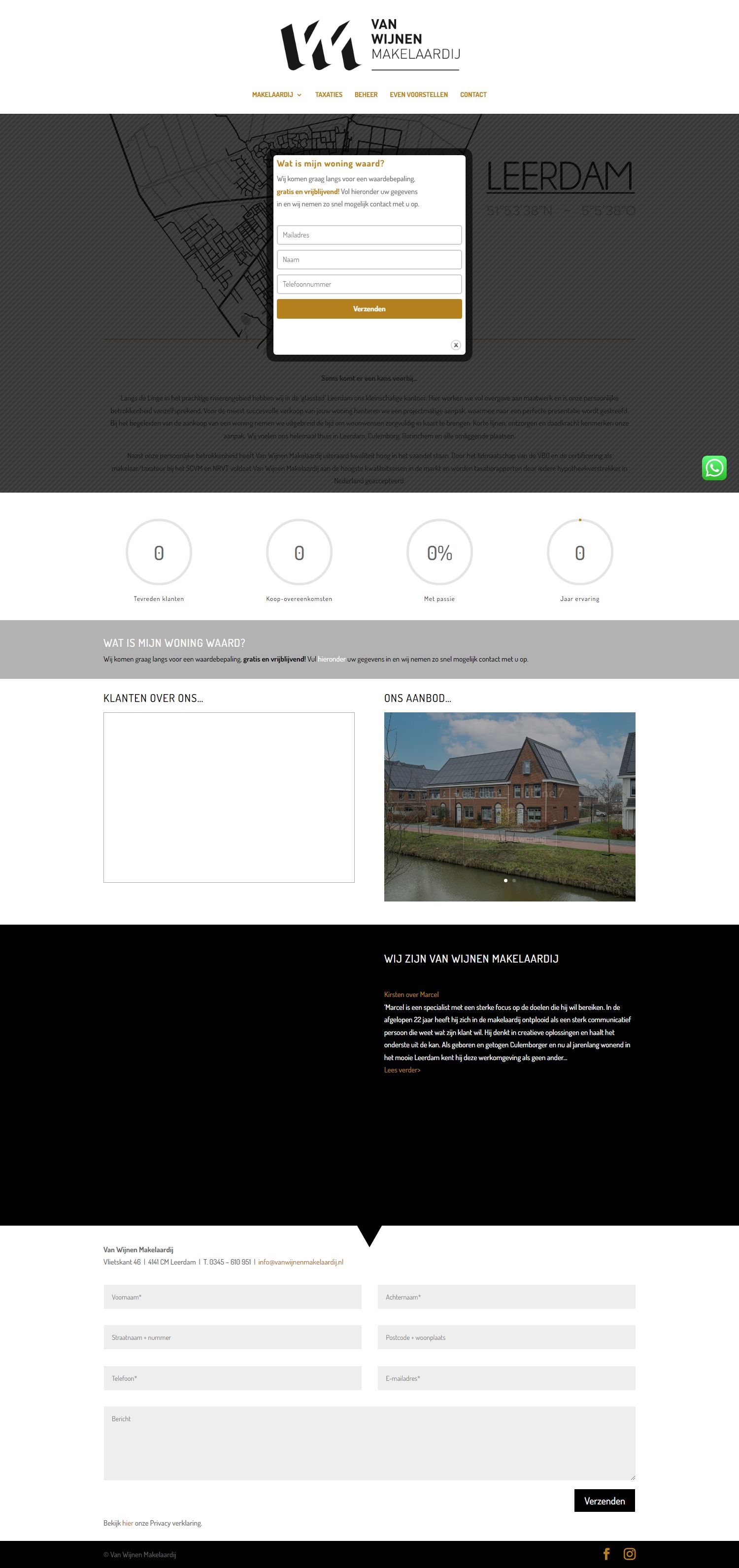This screenshot has width=739, height=1568.
Task: Select the Telefoonnummer field in popup
Action: click(369, 284)
